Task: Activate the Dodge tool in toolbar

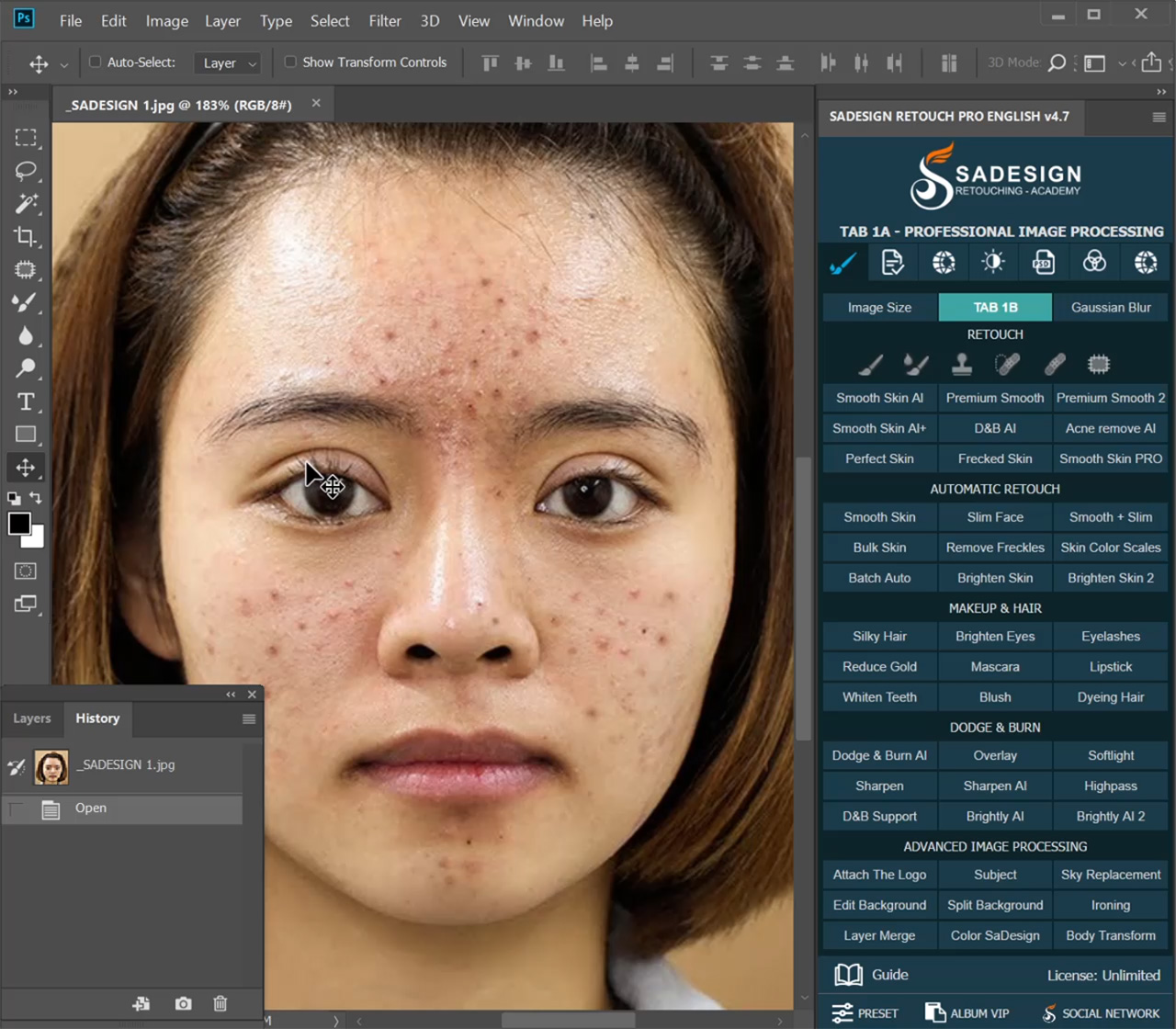Action: click(26, 368)
